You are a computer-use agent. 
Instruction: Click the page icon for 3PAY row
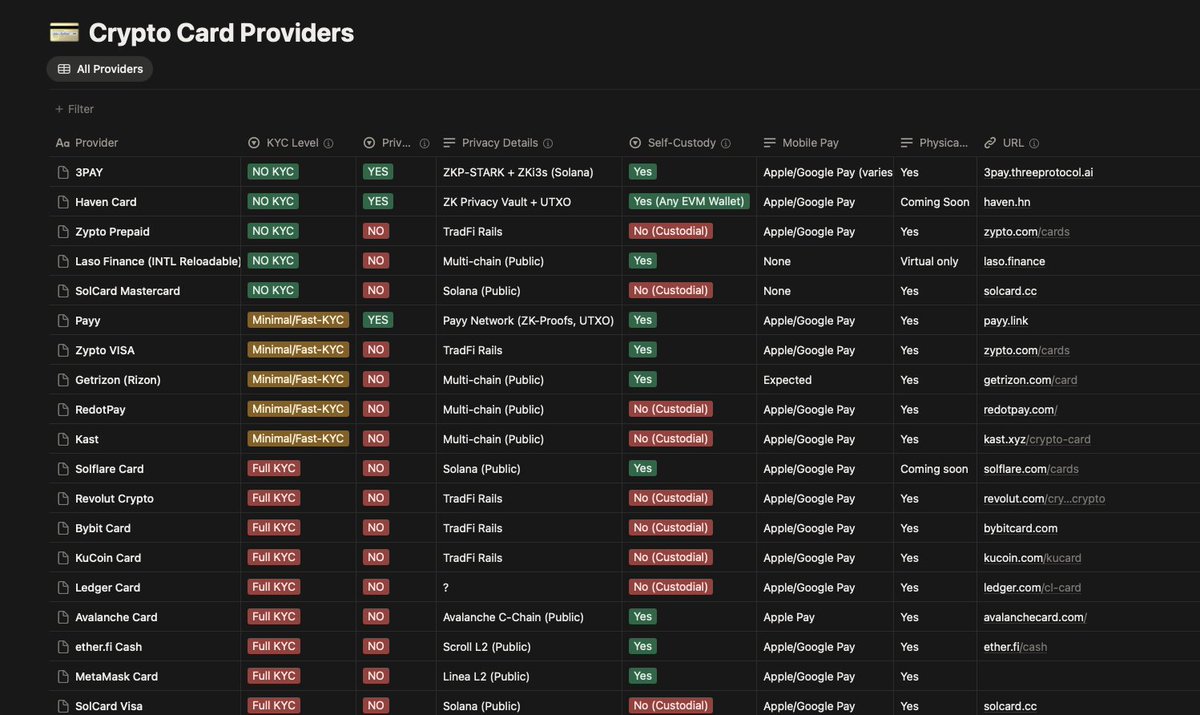point(63,172)
